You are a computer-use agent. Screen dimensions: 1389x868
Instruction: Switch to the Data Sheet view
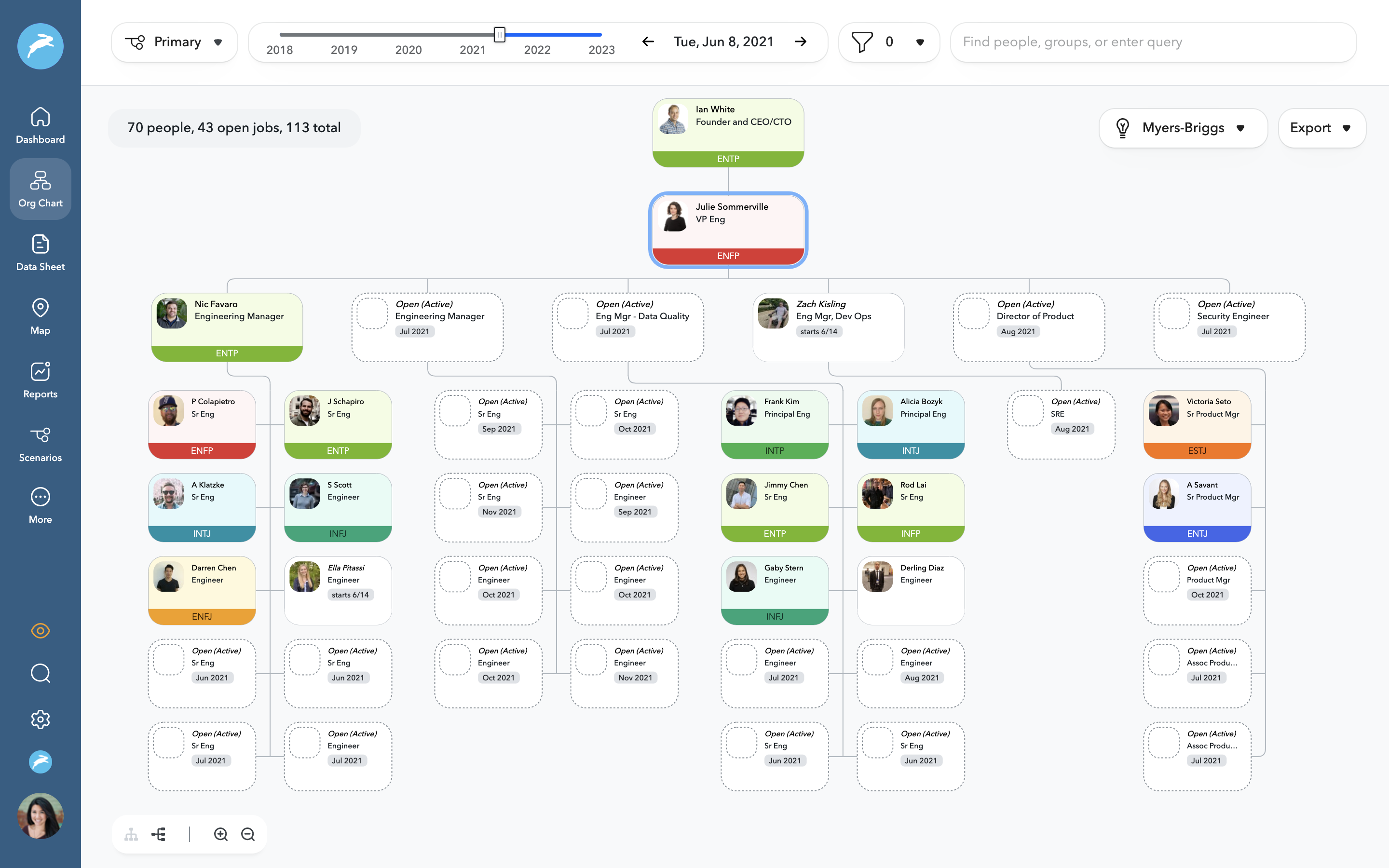pos(40,252)
